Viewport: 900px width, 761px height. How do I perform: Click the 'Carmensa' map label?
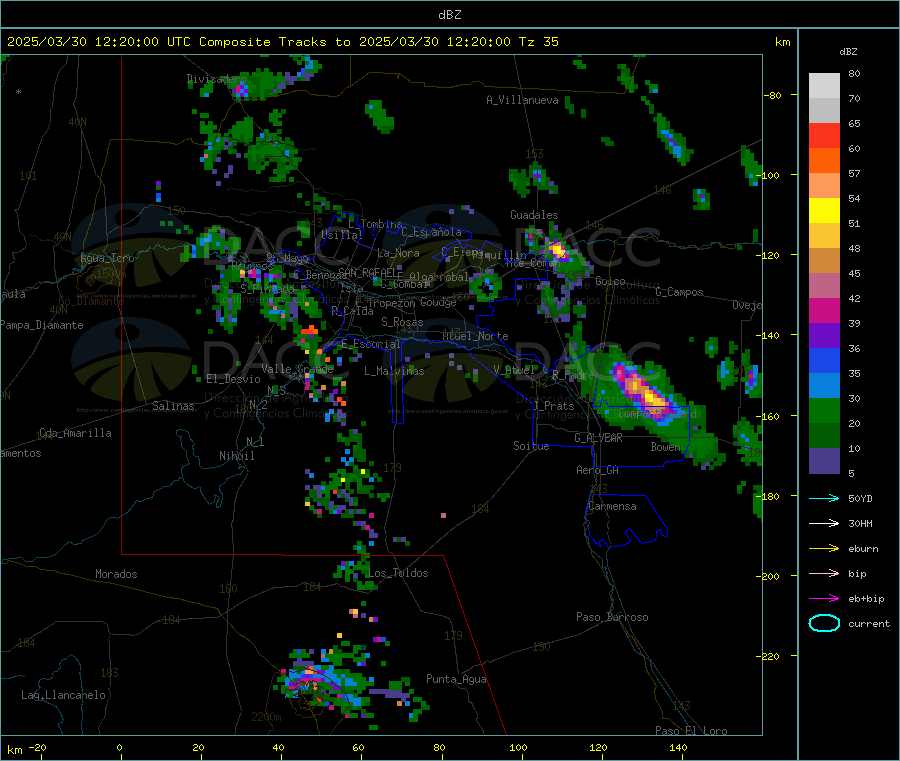click(612, 506)
